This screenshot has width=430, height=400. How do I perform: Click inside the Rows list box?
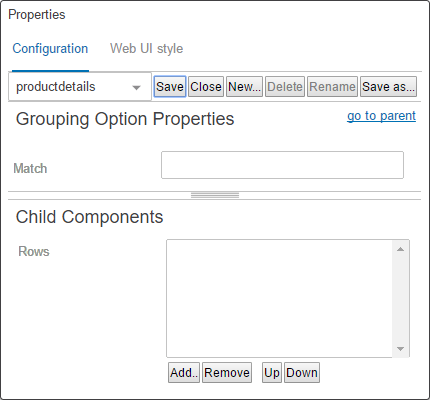point(279,298)
